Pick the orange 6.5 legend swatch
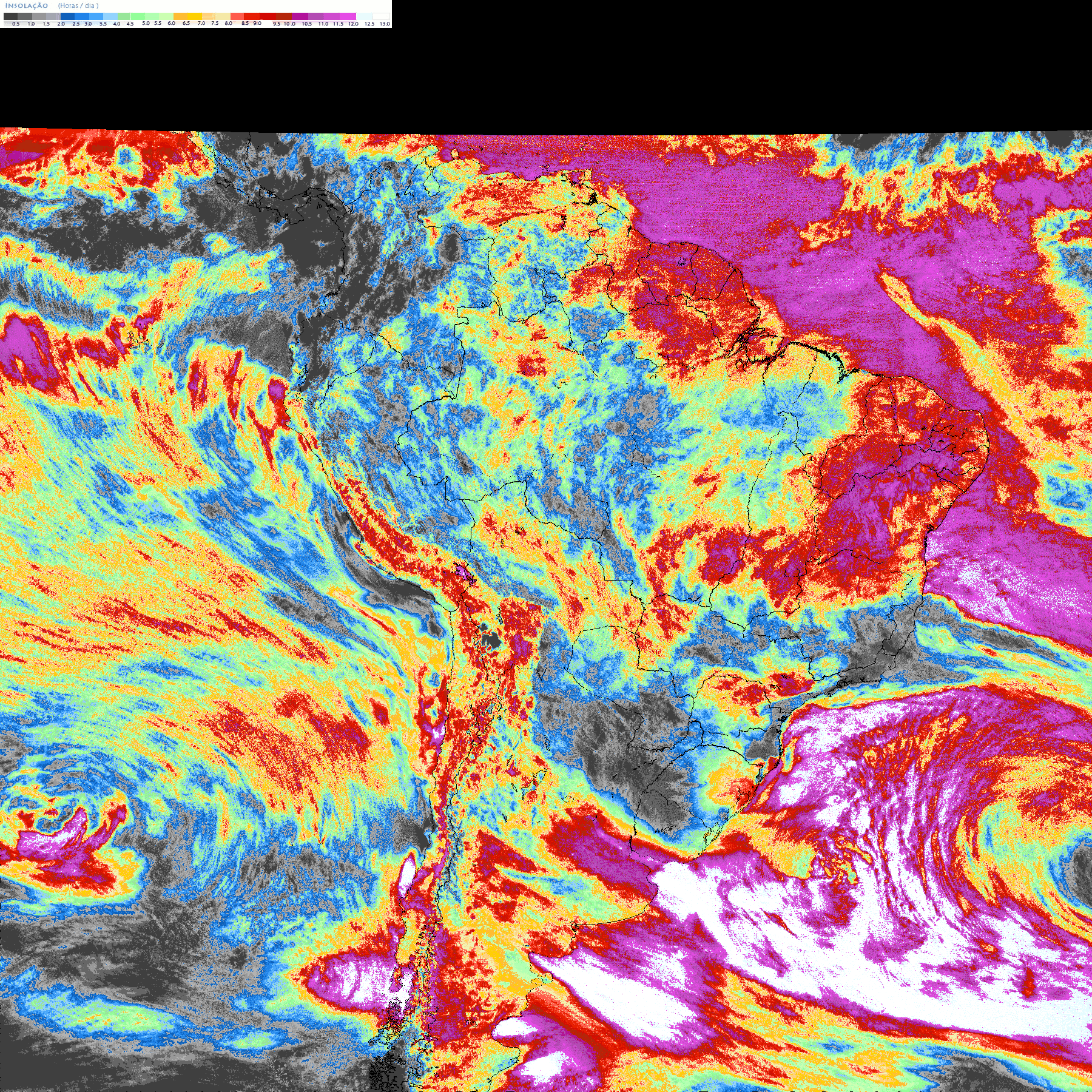Image resolution: width=1092 pixels, height=1092 pixels. (181, 16)
